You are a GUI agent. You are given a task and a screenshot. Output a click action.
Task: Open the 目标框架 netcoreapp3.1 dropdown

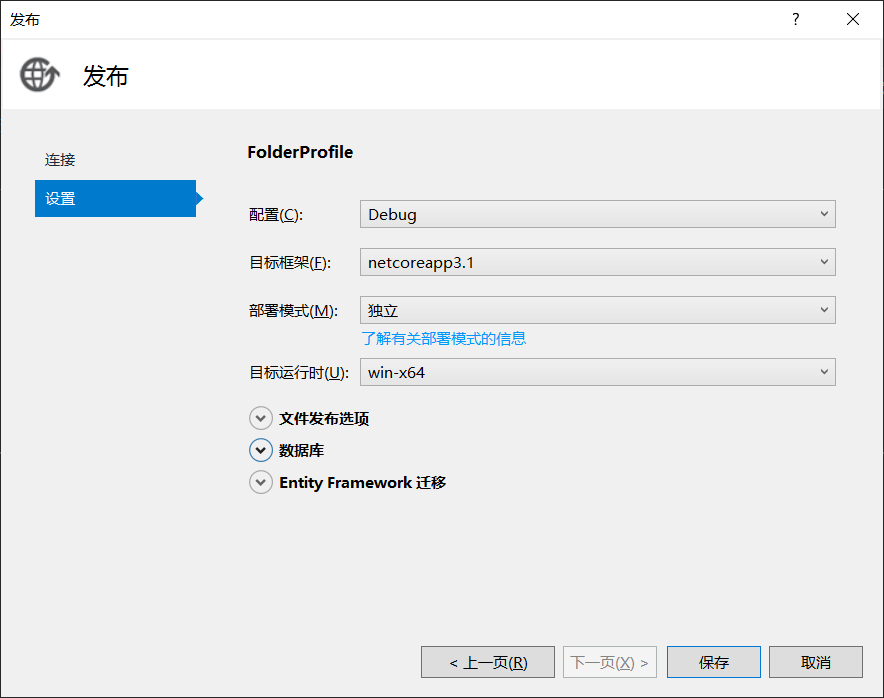click(598, 262)
